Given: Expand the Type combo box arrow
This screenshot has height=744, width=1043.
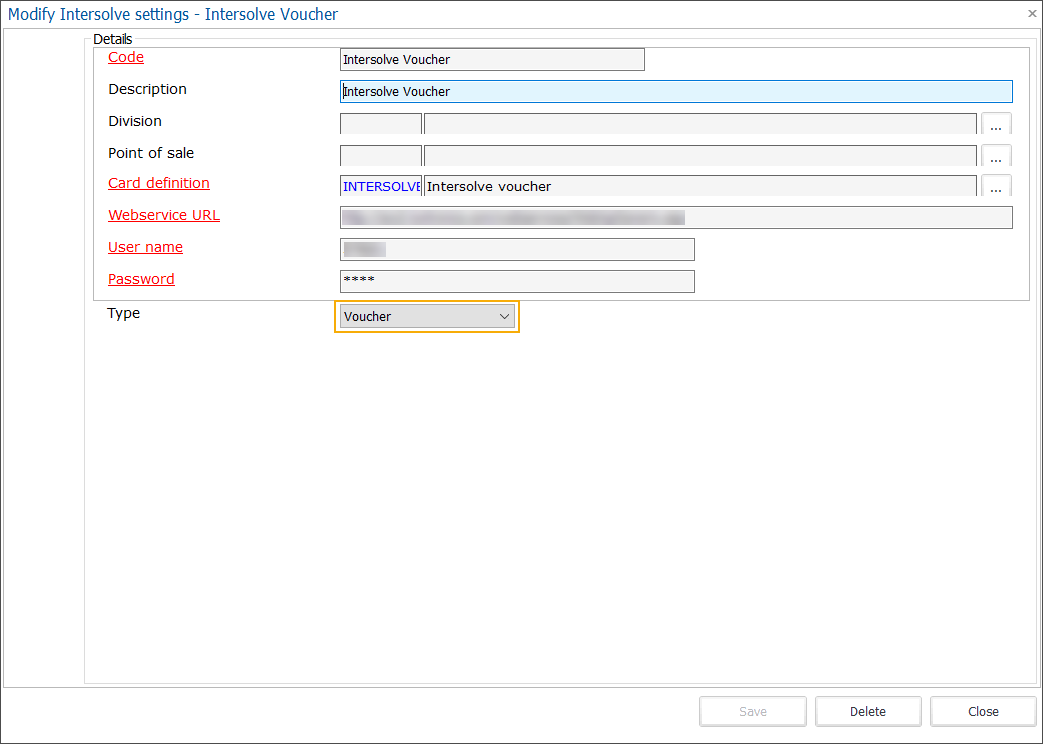Looking at the screenshot, I should click(x=505, y=315).
